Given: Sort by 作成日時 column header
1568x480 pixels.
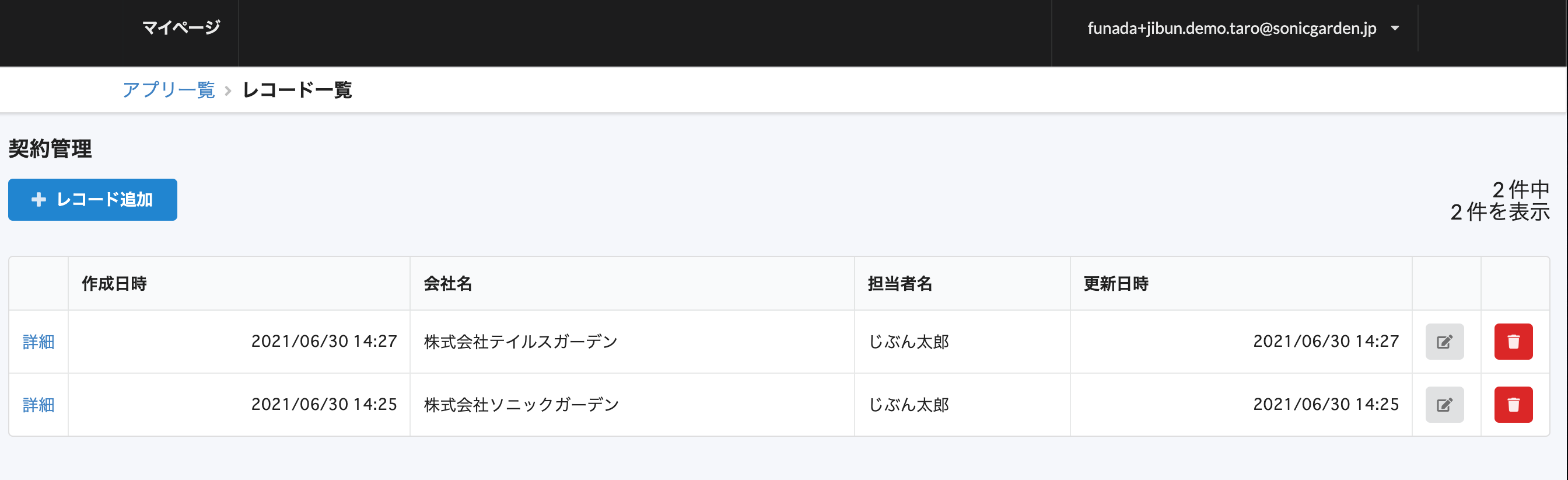Looking at the screenshot, I should tap(114, 284).
